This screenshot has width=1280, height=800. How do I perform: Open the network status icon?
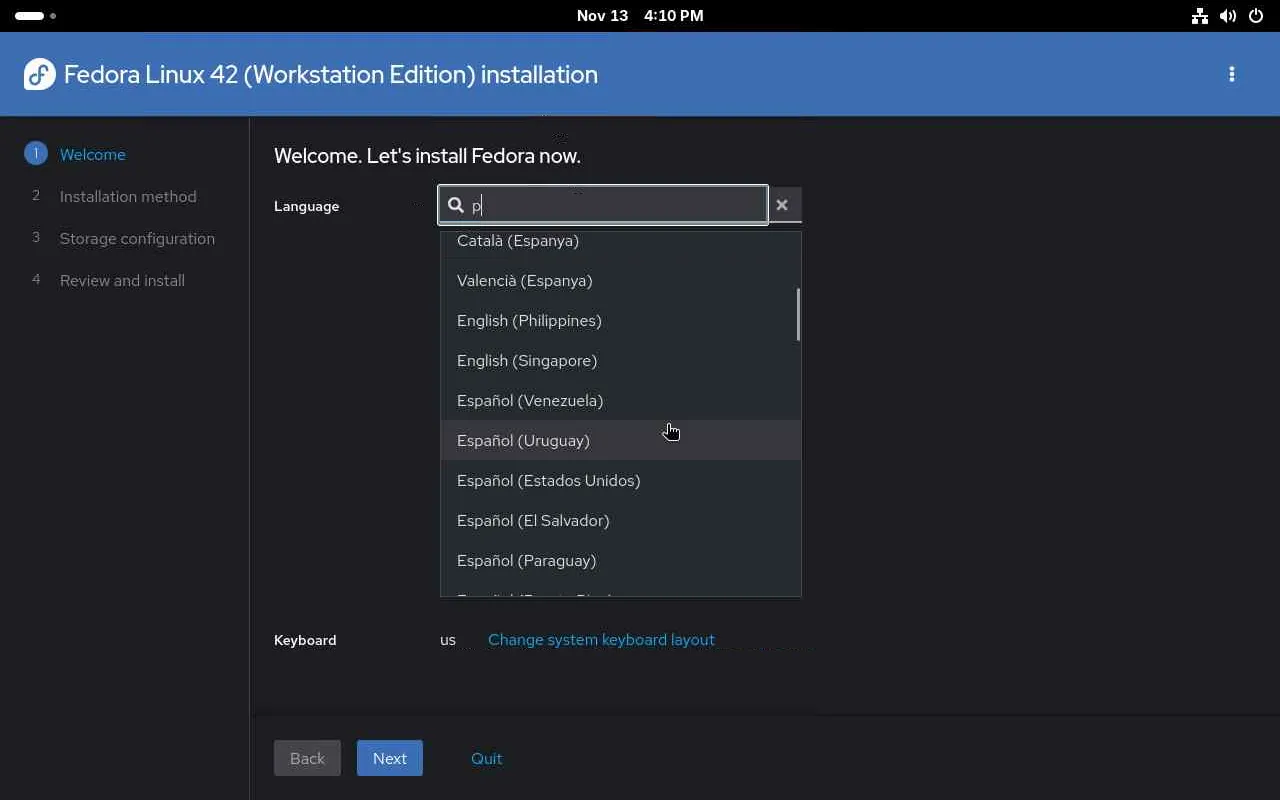[1200, 16]
